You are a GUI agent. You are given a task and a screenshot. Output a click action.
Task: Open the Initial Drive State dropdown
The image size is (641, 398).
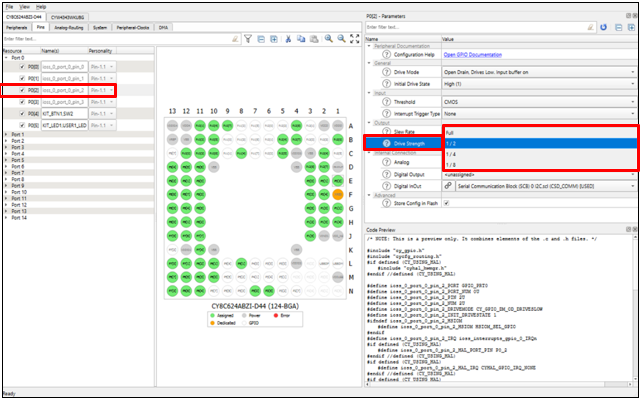[539, 84]
